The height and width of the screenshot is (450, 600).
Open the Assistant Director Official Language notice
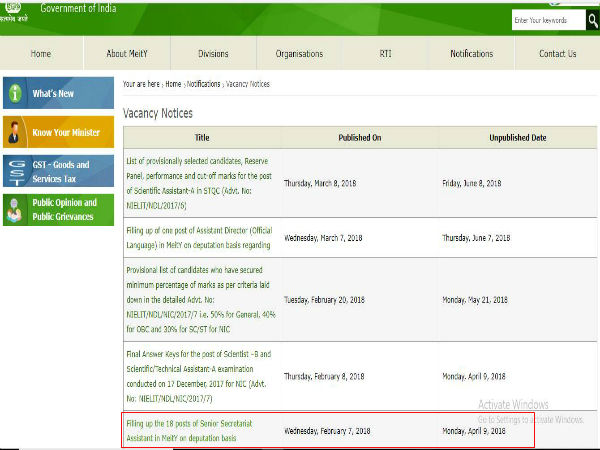click(199, 238)
